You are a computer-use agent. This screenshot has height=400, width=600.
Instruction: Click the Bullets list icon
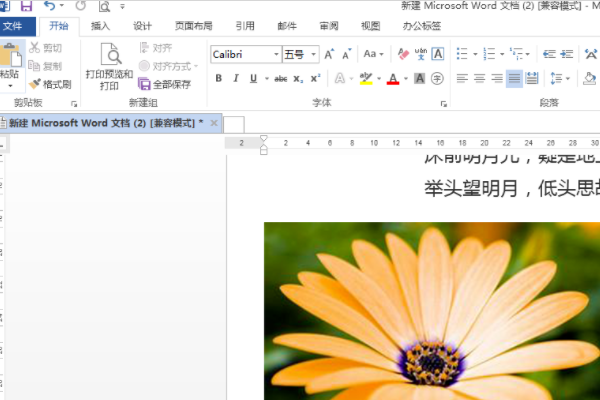(462, 54)
